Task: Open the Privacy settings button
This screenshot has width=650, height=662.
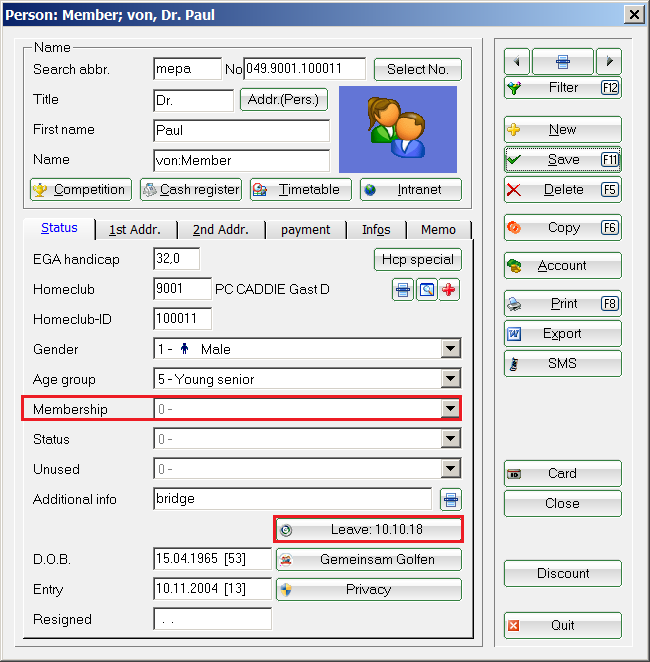Action: click(369, 589)
